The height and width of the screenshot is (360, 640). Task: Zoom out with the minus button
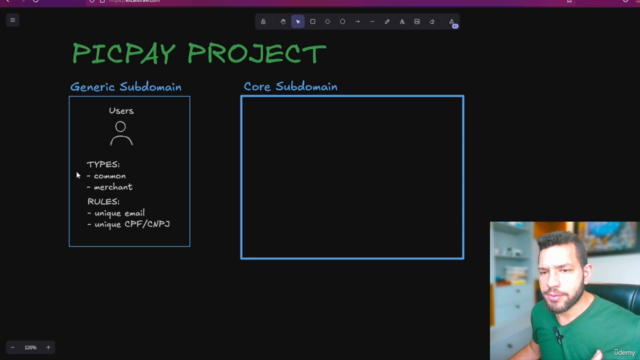[x=13, y=347]
